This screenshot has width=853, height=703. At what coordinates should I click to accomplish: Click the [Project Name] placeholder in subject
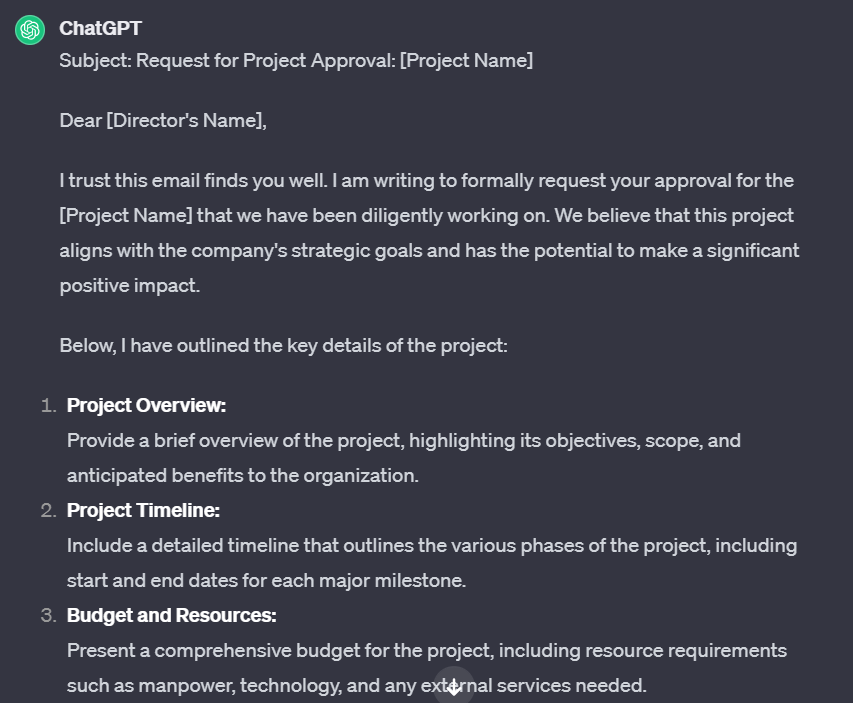(466, 60)
